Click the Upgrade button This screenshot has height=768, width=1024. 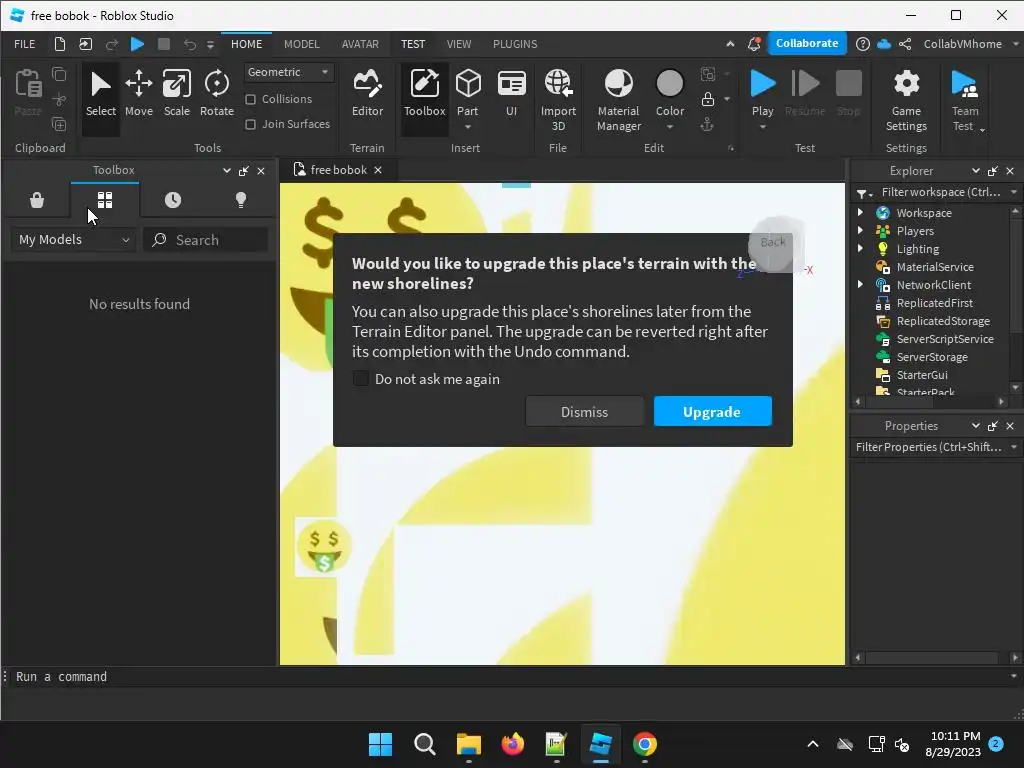click(712, 411)
